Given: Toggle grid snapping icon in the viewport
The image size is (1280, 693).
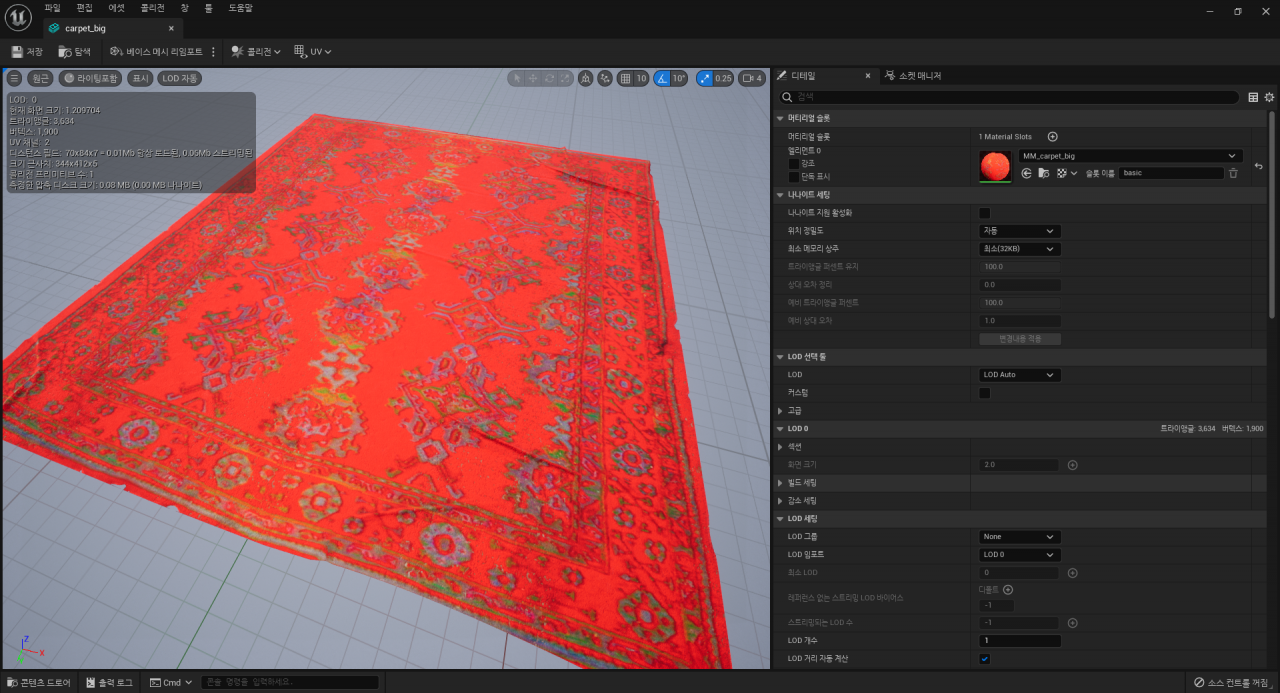Looking at the screenshot, I should (625, 78).
